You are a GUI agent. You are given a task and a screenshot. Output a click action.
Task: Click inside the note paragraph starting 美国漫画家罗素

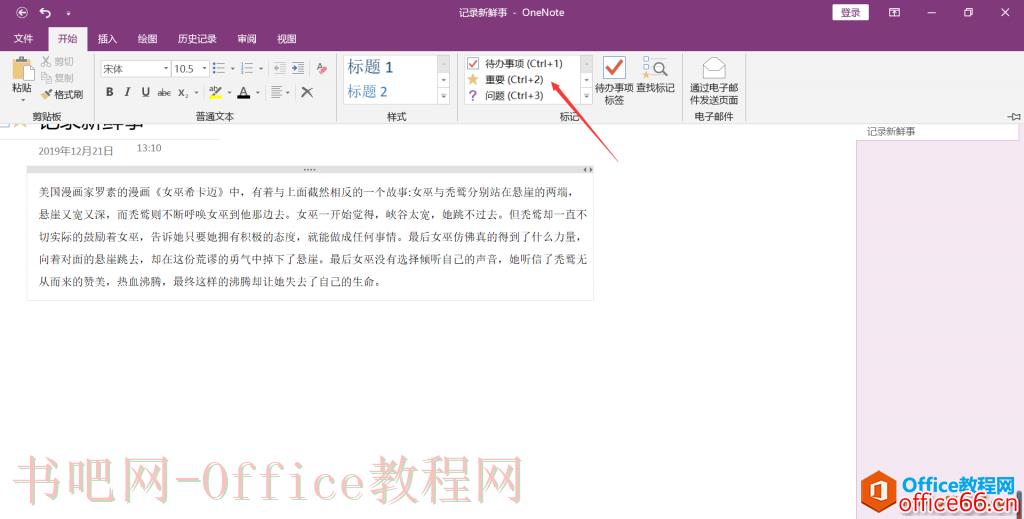click(313, 237)
